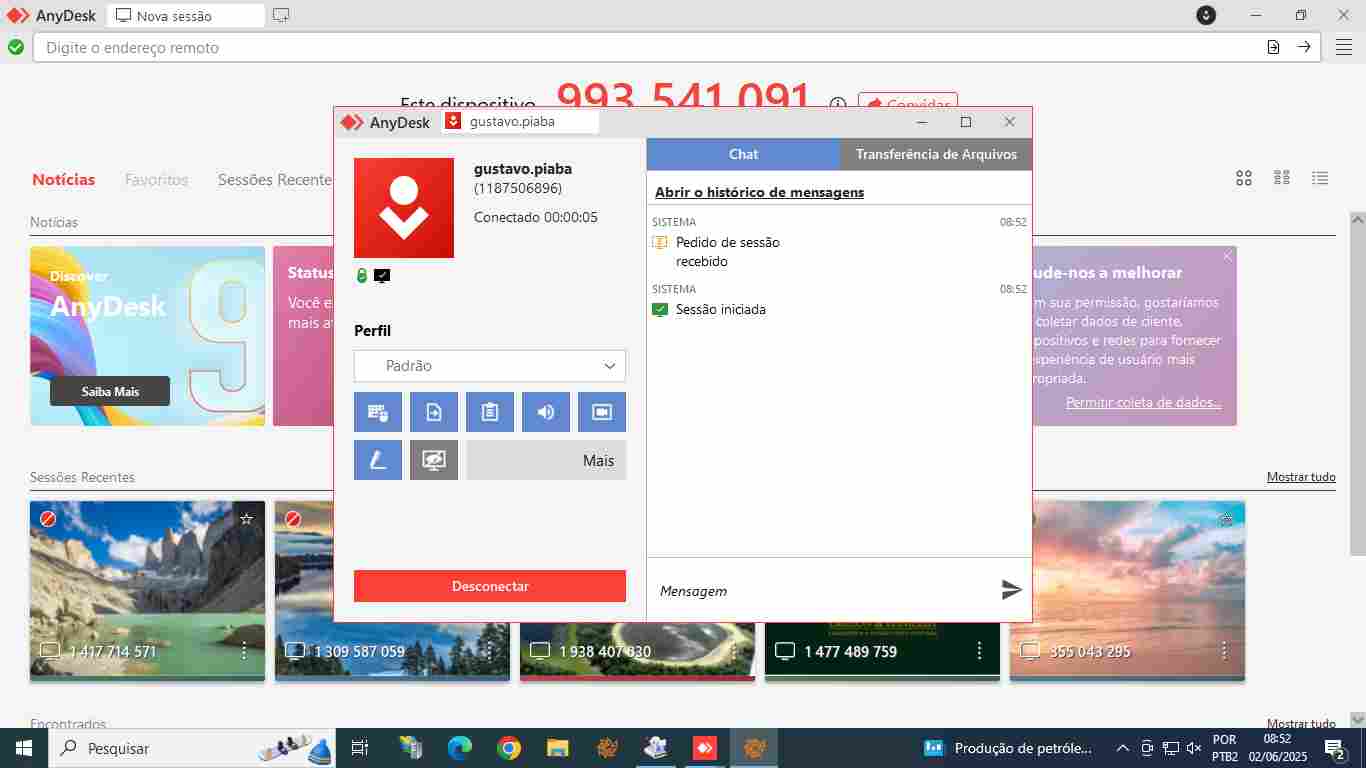Open the AnyDesk hamburger main menu
Screen dimensions: 1366x768
click(1343, 47)
